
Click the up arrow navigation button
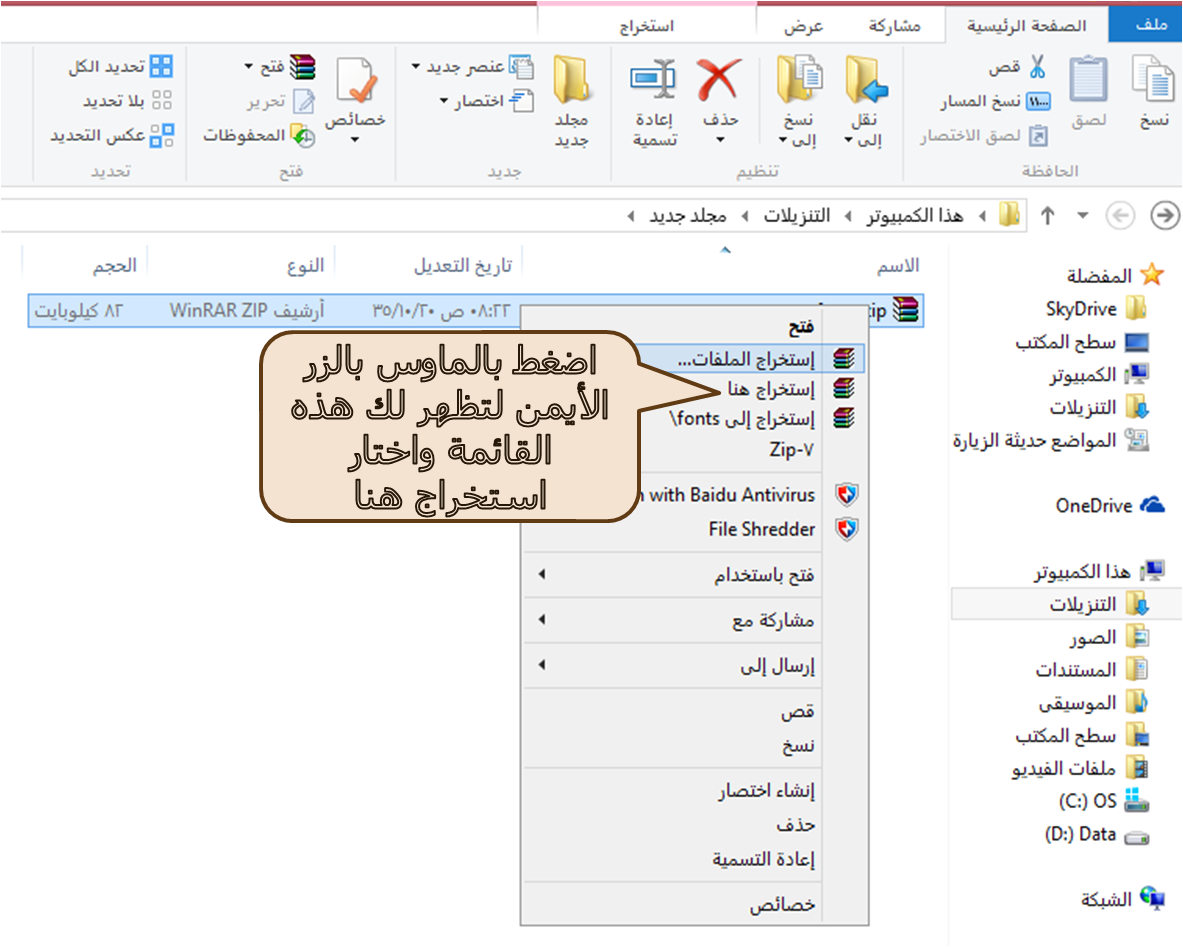pos(1048,215)
